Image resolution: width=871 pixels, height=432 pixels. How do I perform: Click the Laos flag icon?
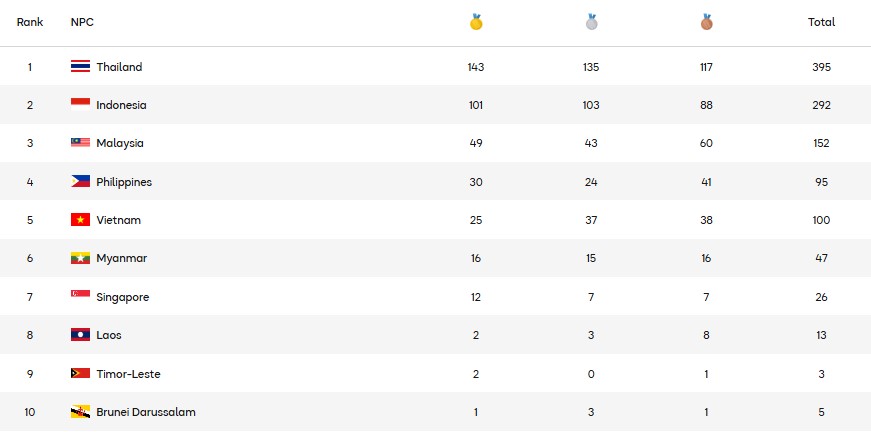click(80, 335)
